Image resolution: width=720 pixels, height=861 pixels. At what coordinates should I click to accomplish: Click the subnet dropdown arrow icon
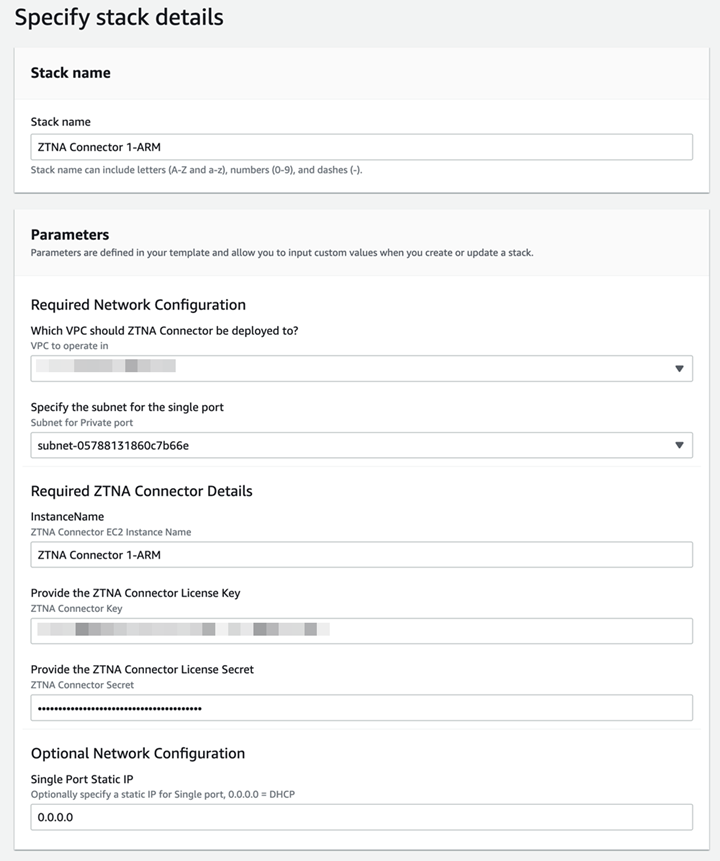pyautogui.click(x=679, y=445)
